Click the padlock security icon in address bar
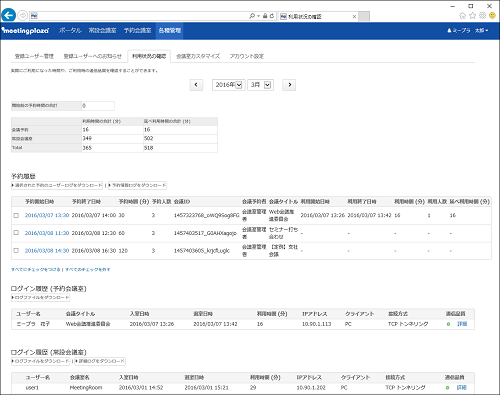This screenshot has width=500, height=395. [x=265, y=16]
